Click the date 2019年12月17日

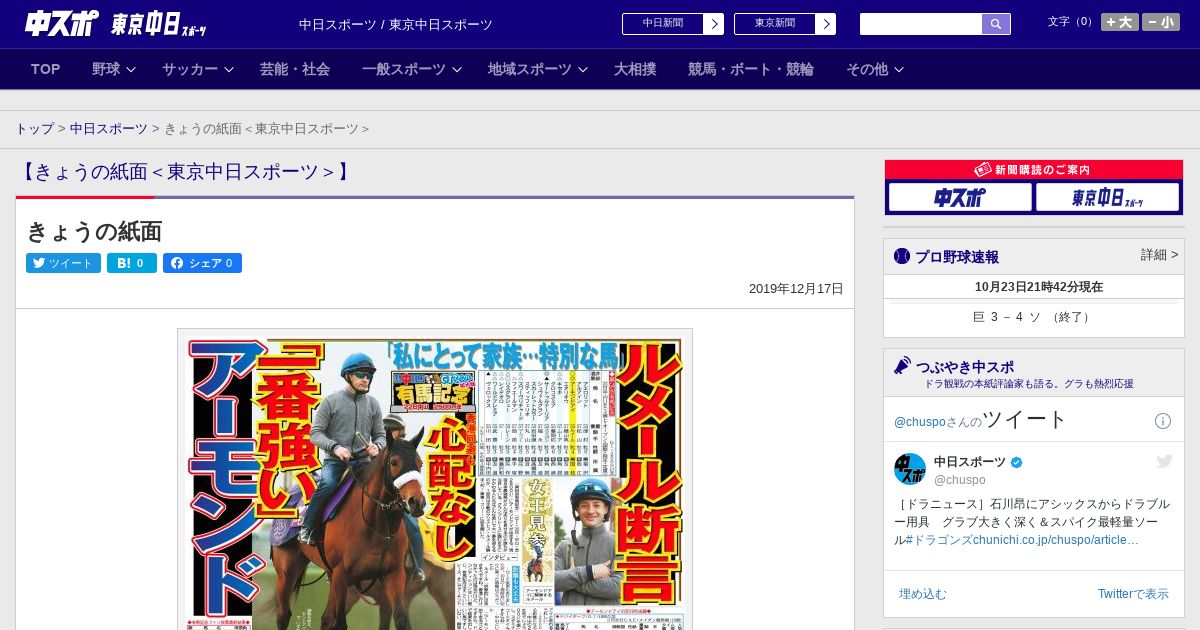(796, 289)
